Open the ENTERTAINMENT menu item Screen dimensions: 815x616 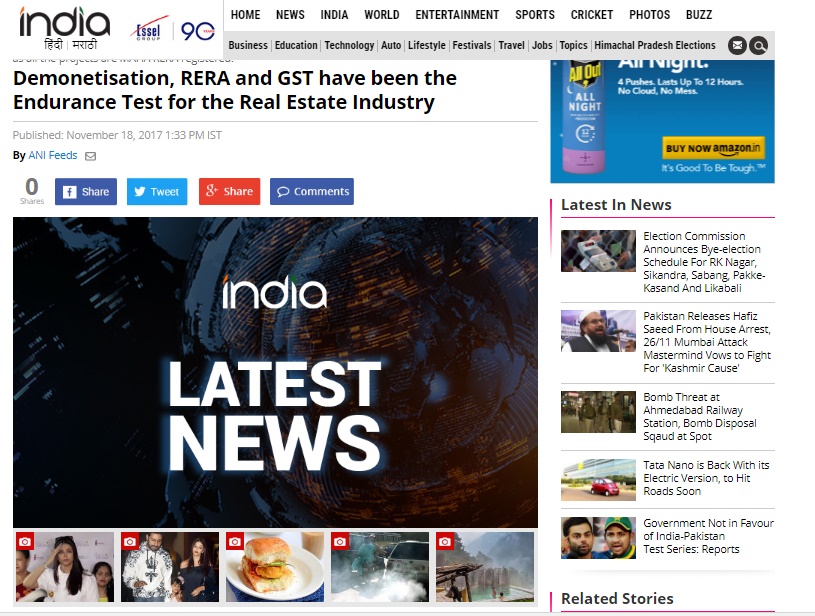457,15
